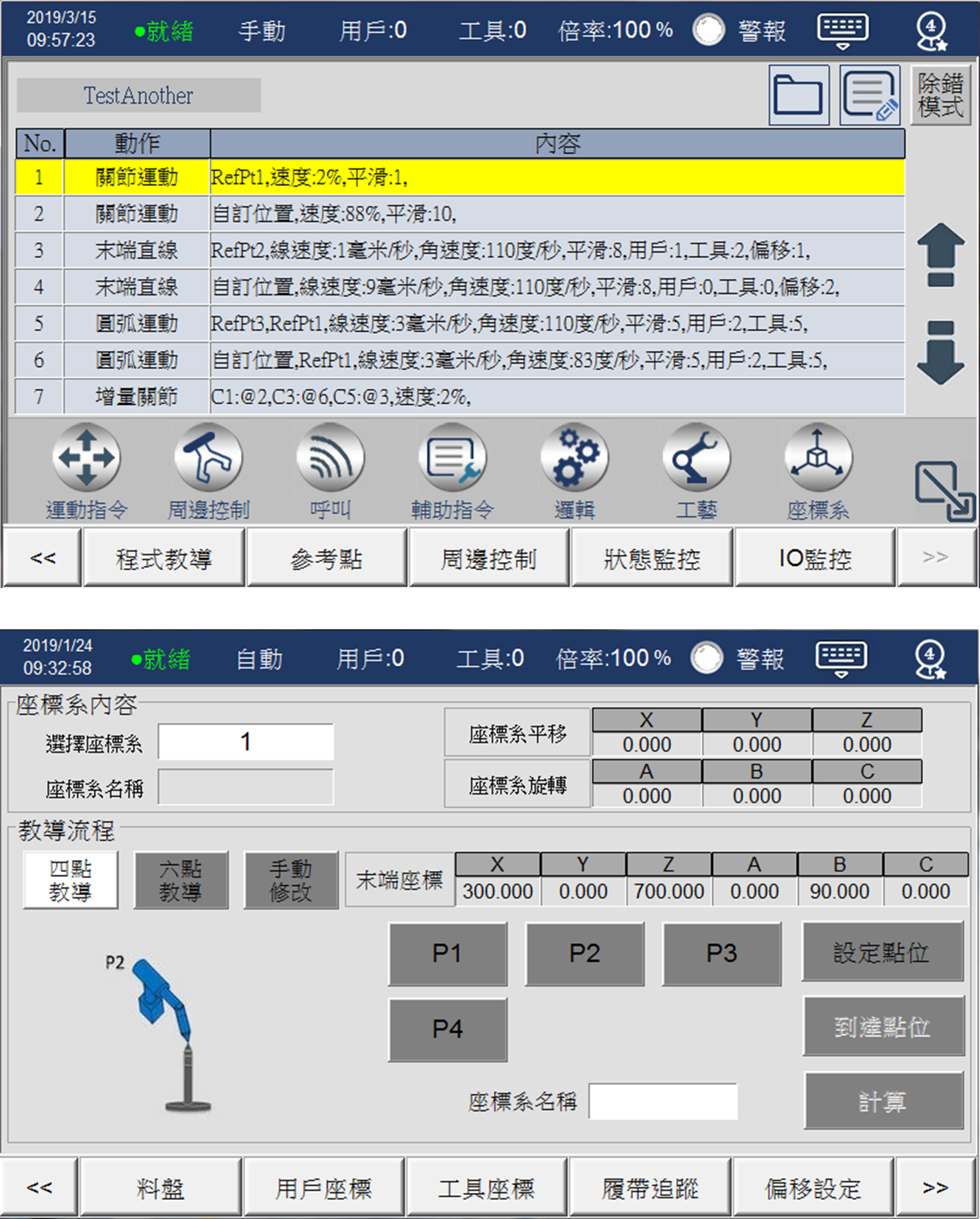Click the 工藝 robot arm process icon
This screenshot has width=980, height=1219.
[695, 459]
